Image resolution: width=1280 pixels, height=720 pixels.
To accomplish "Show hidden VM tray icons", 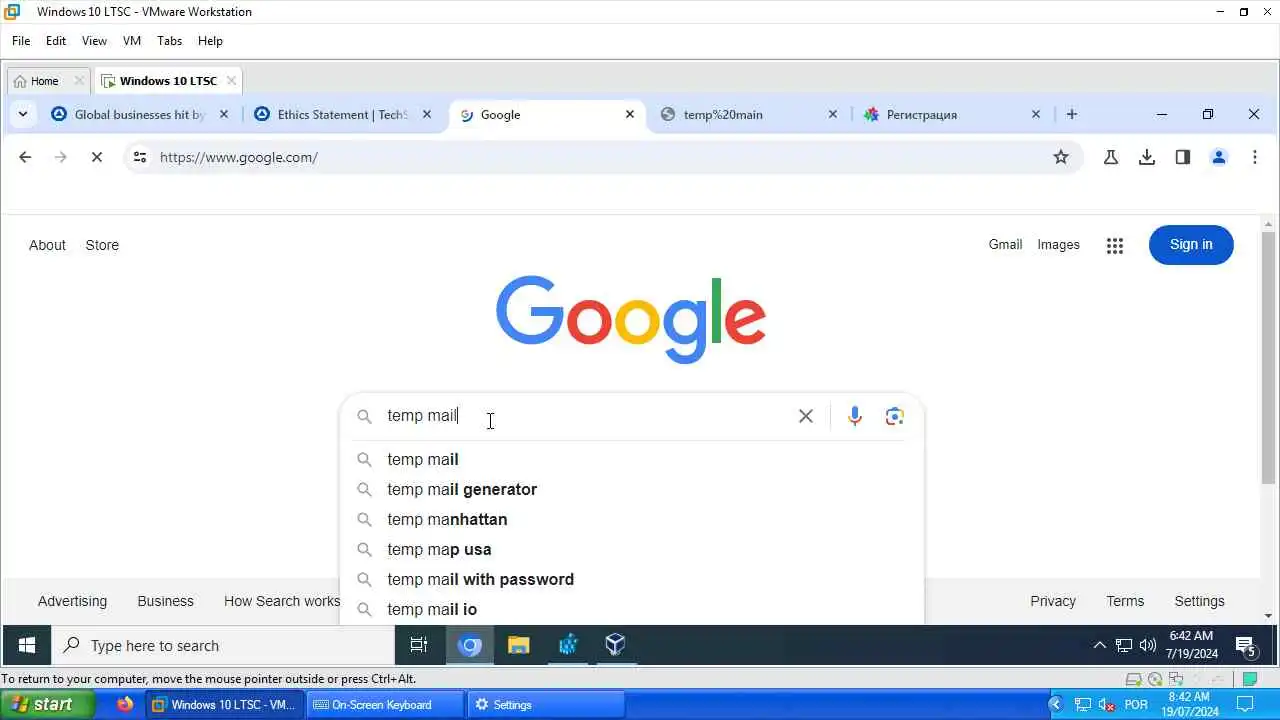I will click(1099, 646).
